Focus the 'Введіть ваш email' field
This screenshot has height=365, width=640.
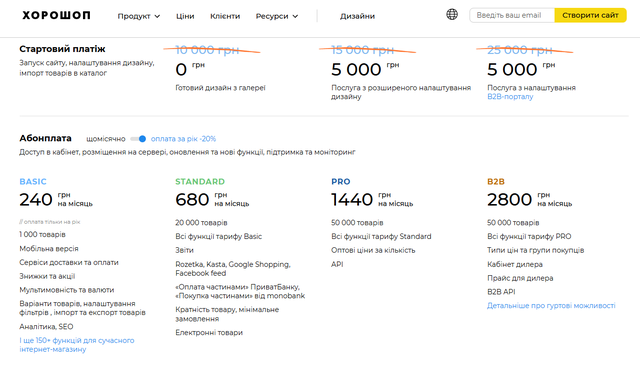tap(512, 15)
